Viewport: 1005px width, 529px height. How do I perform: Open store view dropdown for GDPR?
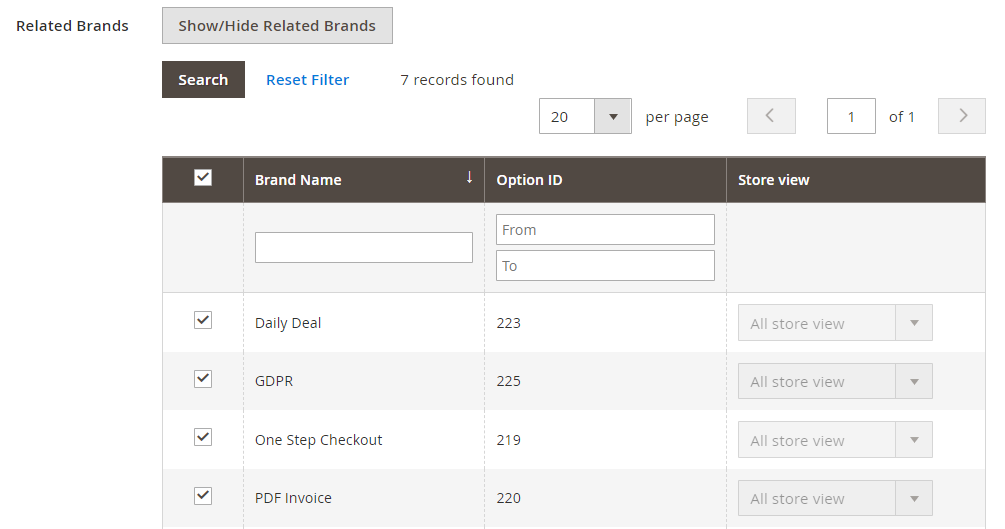pos(834,381)
